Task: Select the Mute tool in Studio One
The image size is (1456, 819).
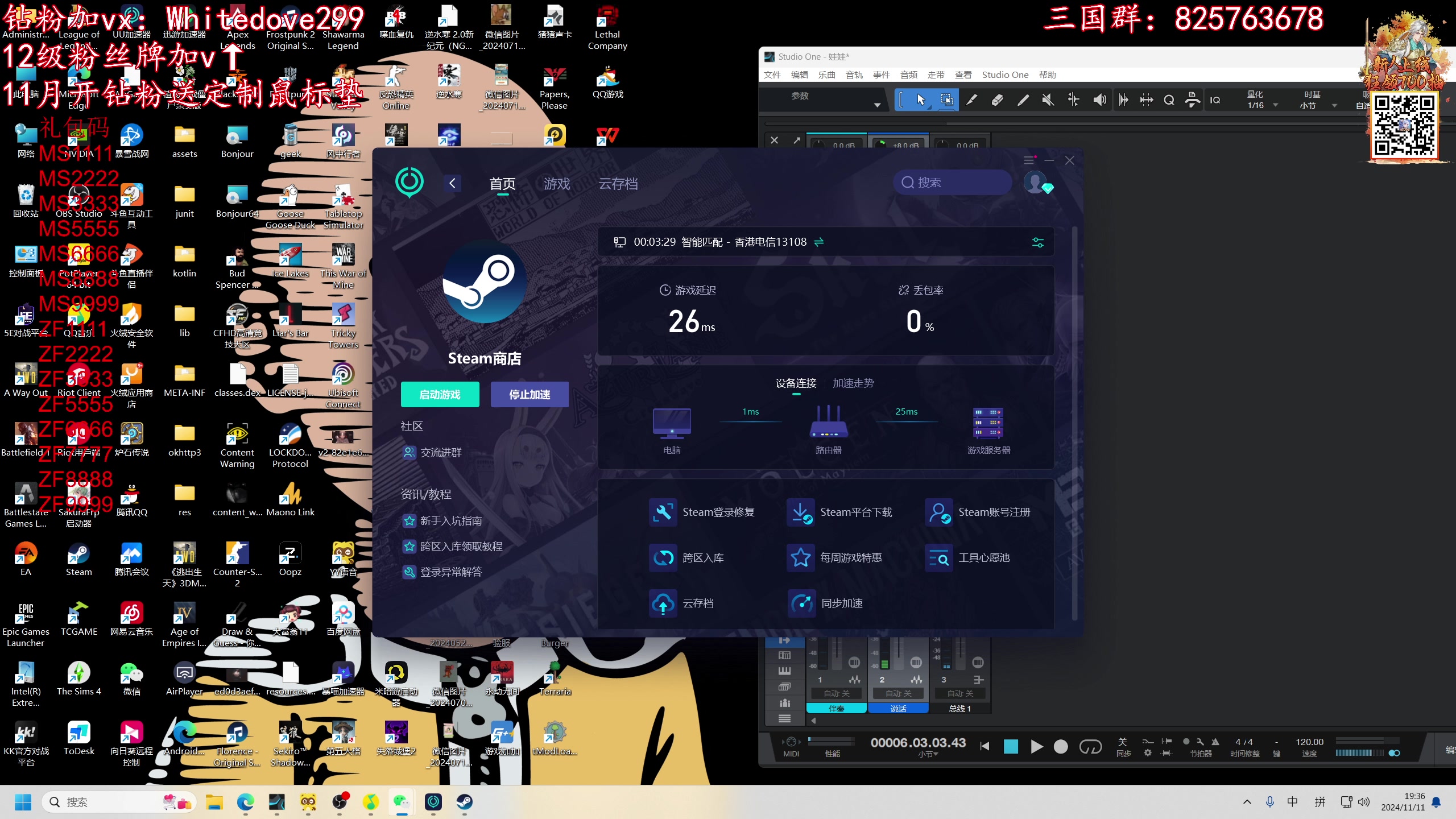Action: [1048, 100]
